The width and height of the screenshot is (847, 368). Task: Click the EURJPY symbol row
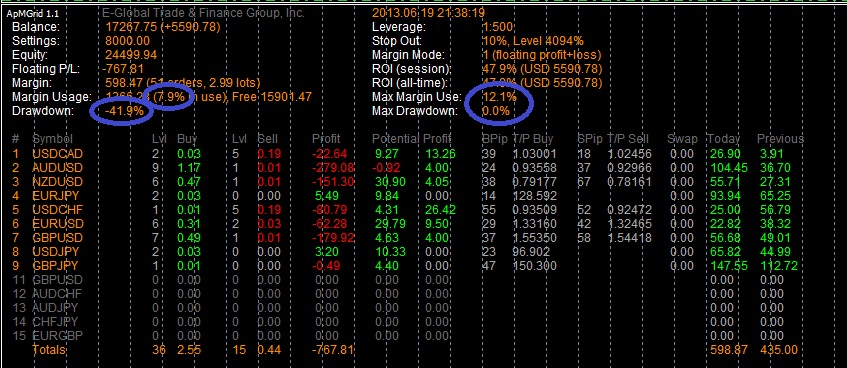[55, 195]
